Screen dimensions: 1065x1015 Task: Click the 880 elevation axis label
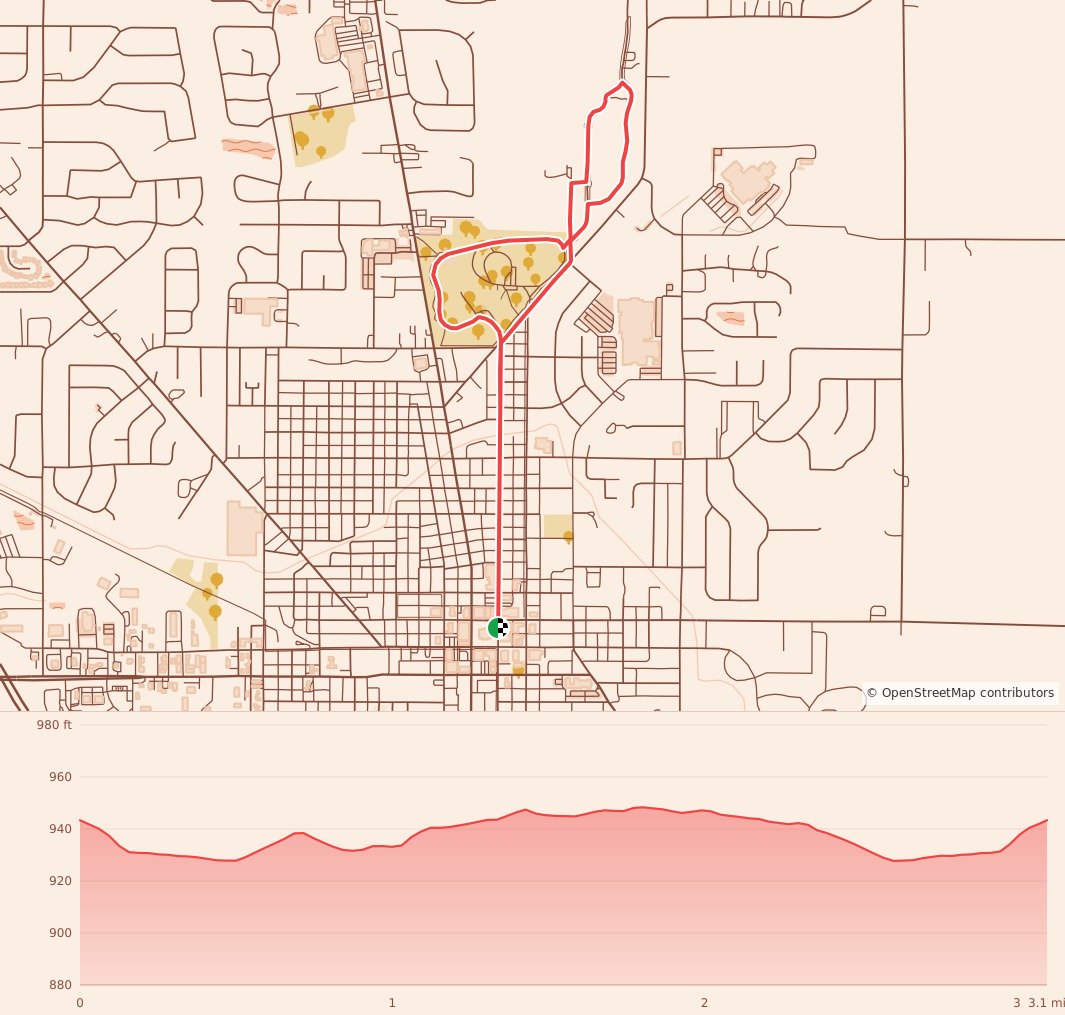(x=60, y=984)
